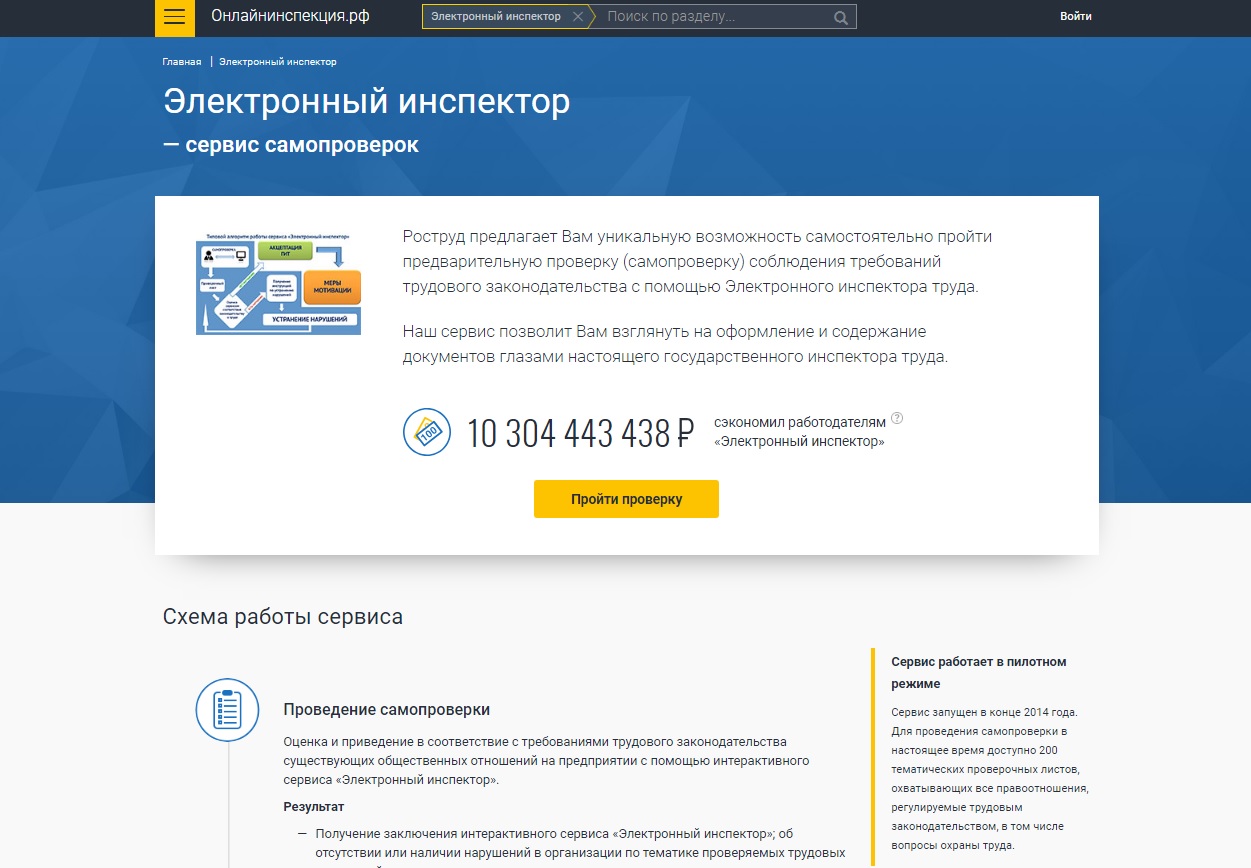Open the yellow hamburger menu
Screen dimensions: 1251x868
tap(175, 17)
